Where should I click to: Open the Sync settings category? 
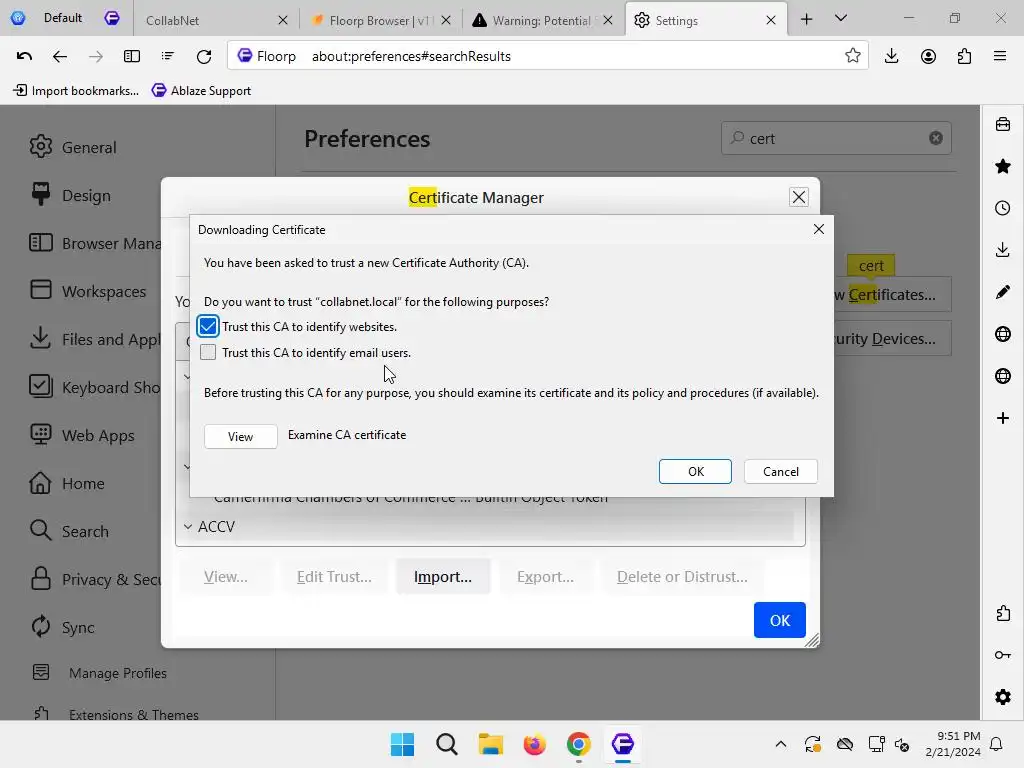[x=63, y=627]
